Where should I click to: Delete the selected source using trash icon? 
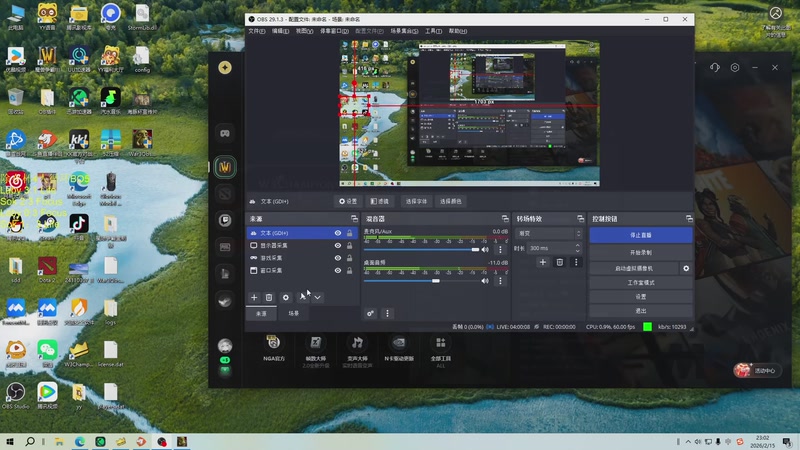269,297
